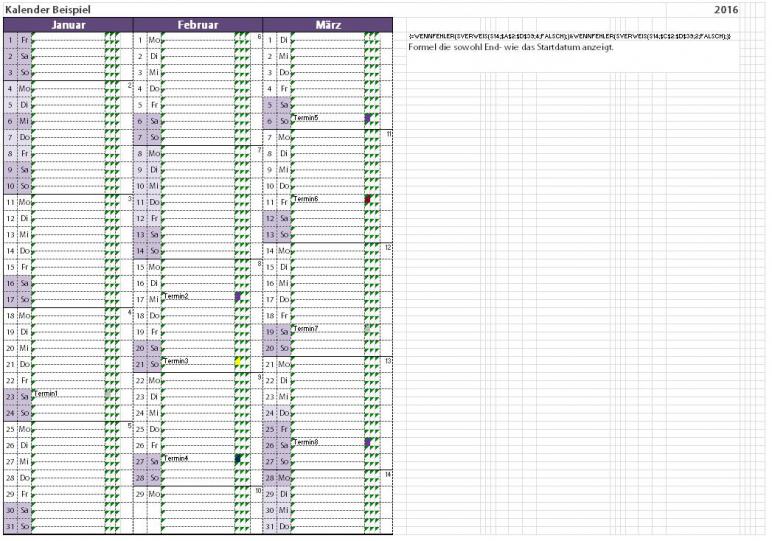This screenshot has width=772, height=541.
Task: Click week number 6 beside 1 Februar
Action: (x=259, y=37)
